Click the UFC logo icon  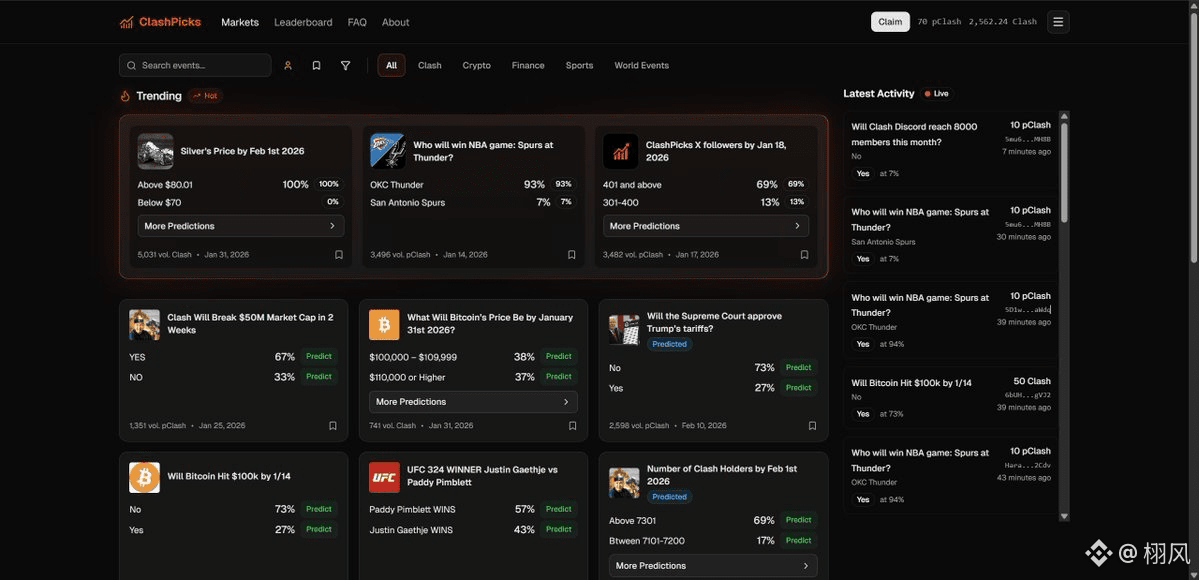tap(384, 477)
